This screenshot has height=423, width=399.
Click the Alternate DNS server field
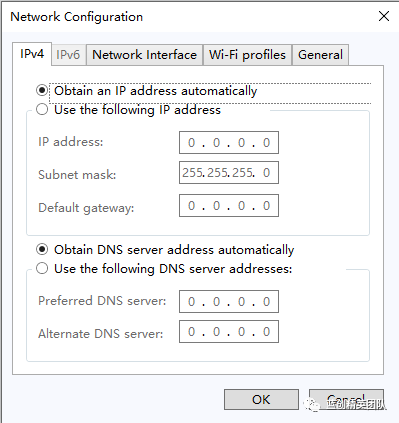(x=229, y=332)
